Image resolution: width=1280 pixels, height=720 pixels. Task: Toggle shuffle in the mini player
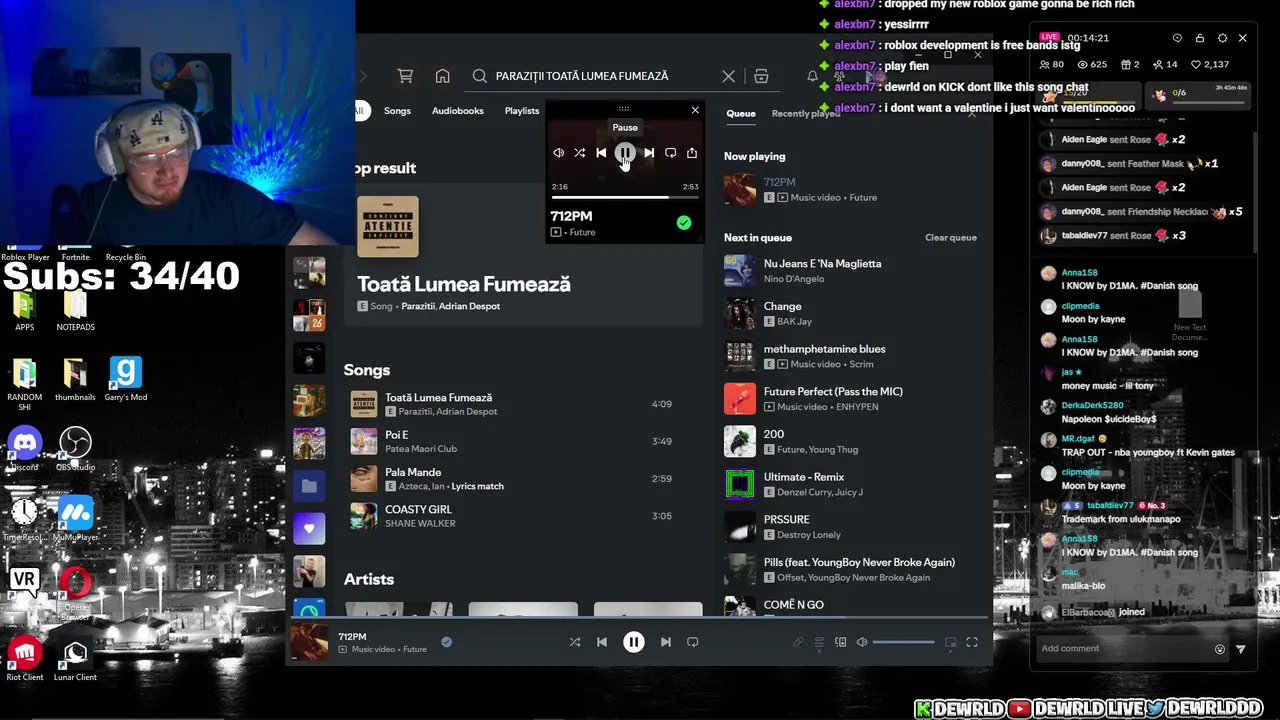point(579,153)
